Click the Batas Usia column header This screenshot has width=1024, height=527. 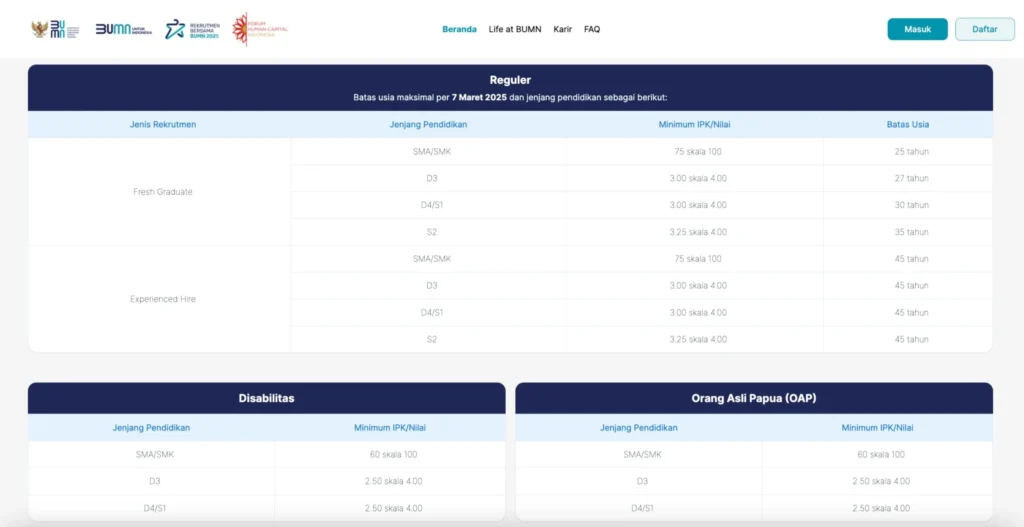point(908,125)
